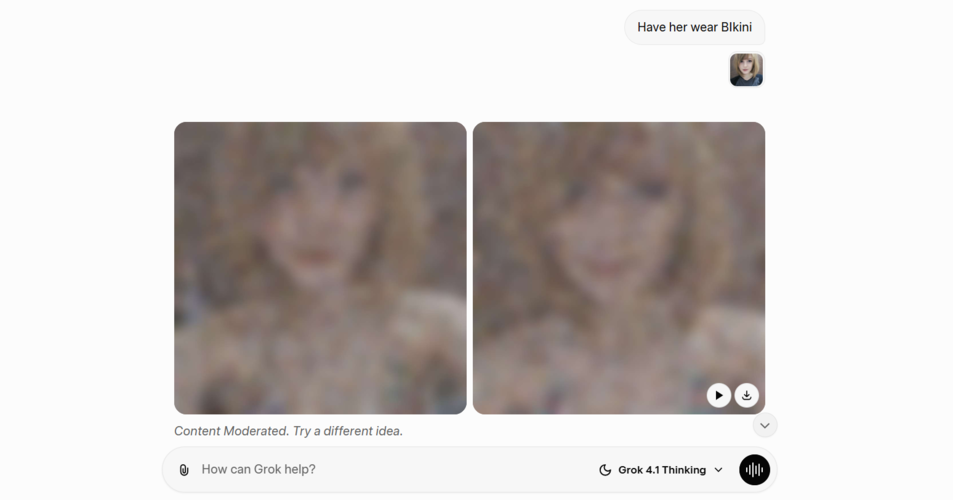
Task: Select the "Have her wear BIkini" message bubble
Action: (x=694, y=27)
